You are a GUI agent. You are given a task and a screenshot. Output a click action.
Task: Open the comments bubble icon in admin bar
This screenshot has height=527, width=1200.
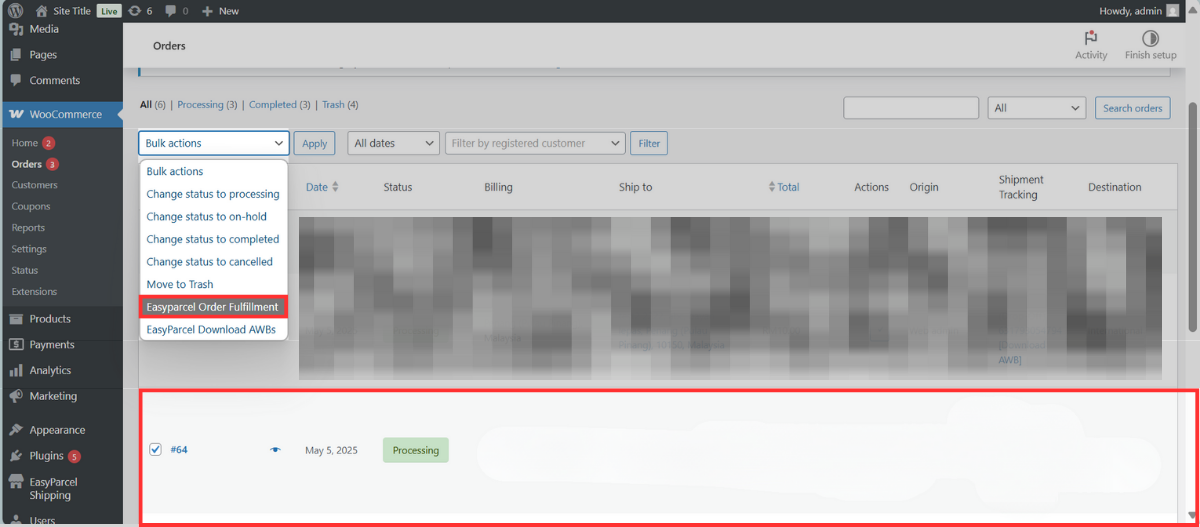[x=169, y=11]
